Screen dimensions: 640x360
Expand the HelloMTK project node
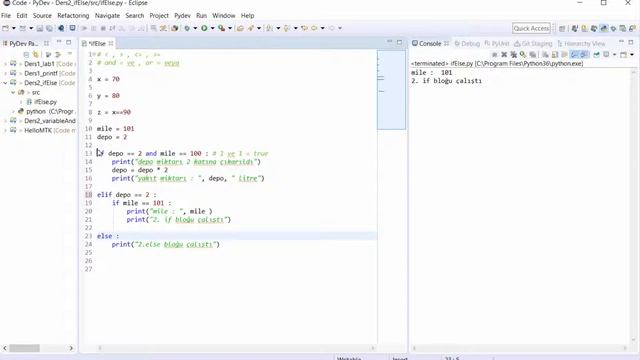click(x=5, y=131)
